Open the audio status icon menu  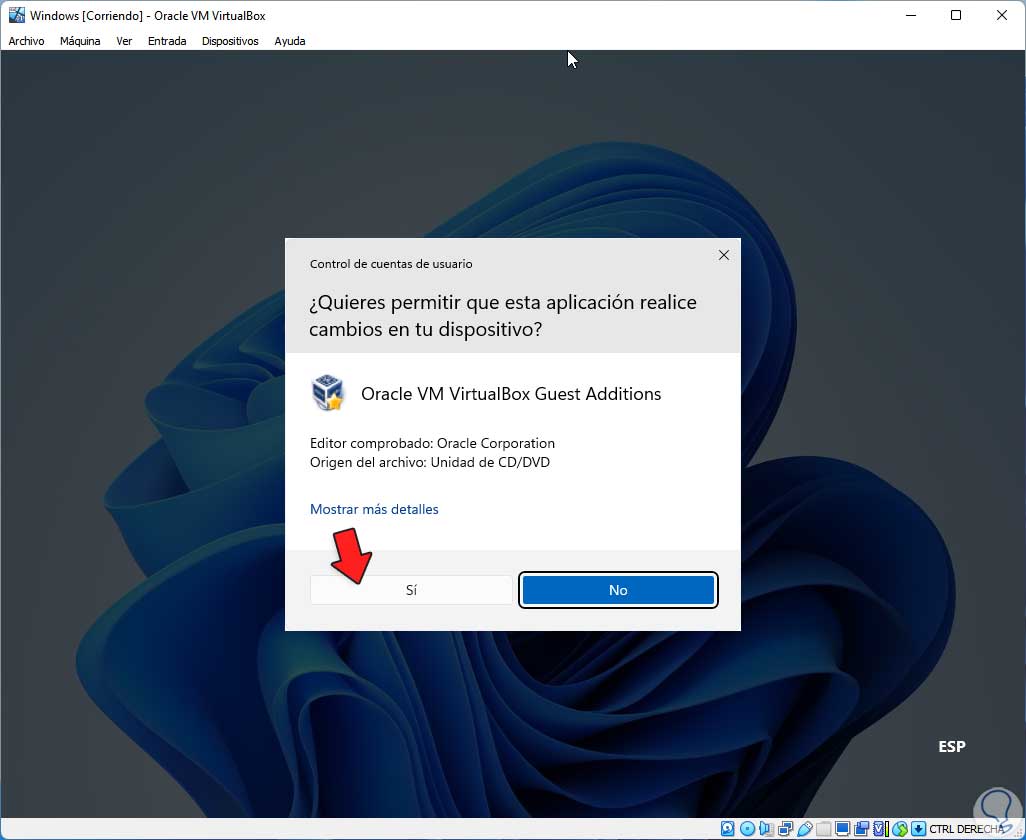tap(766, 829)
